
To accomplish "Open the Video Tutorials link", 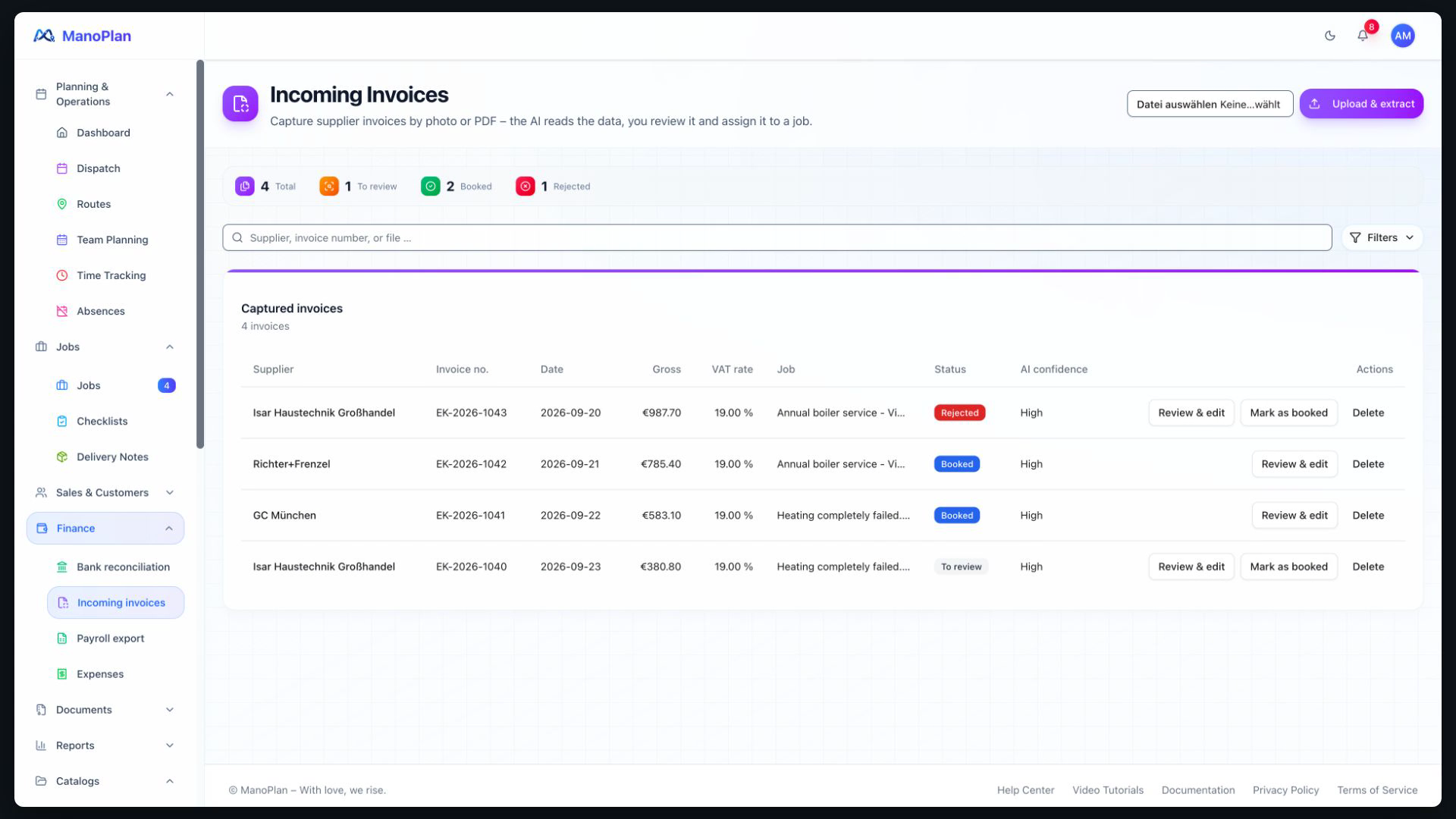I will [1108, 790].
